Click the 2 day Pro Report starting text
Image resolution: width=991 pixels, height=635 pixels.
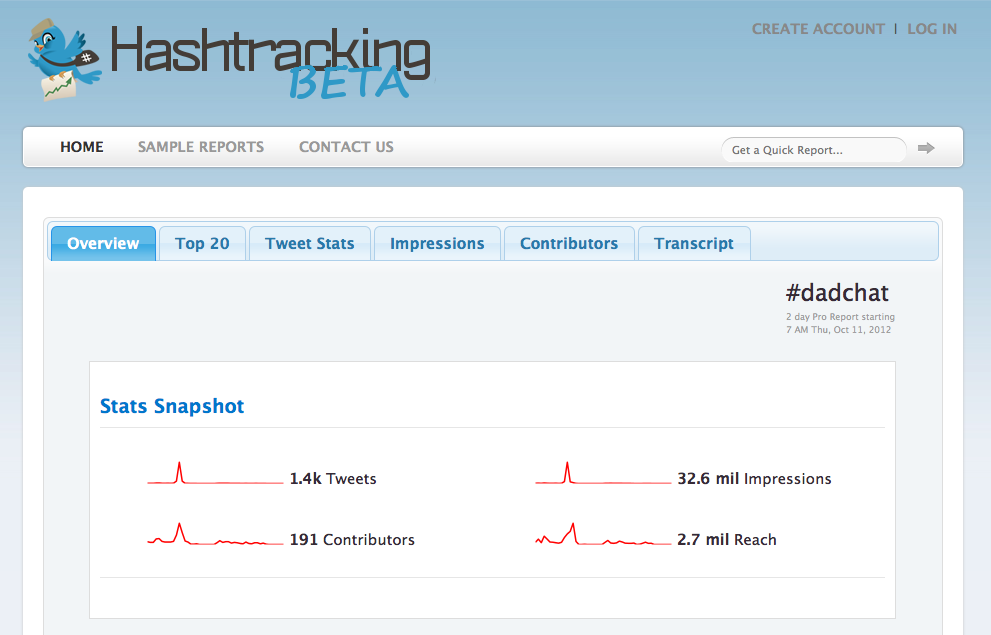[x=841, y=317]
